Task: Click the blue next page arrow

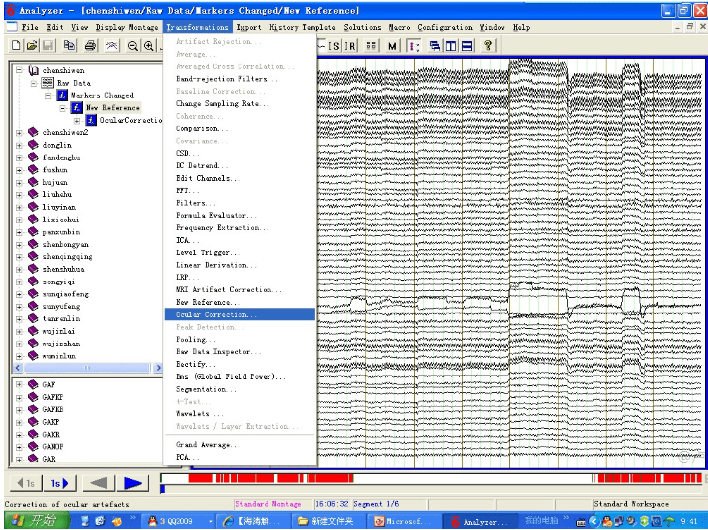Action: [133, 484]
